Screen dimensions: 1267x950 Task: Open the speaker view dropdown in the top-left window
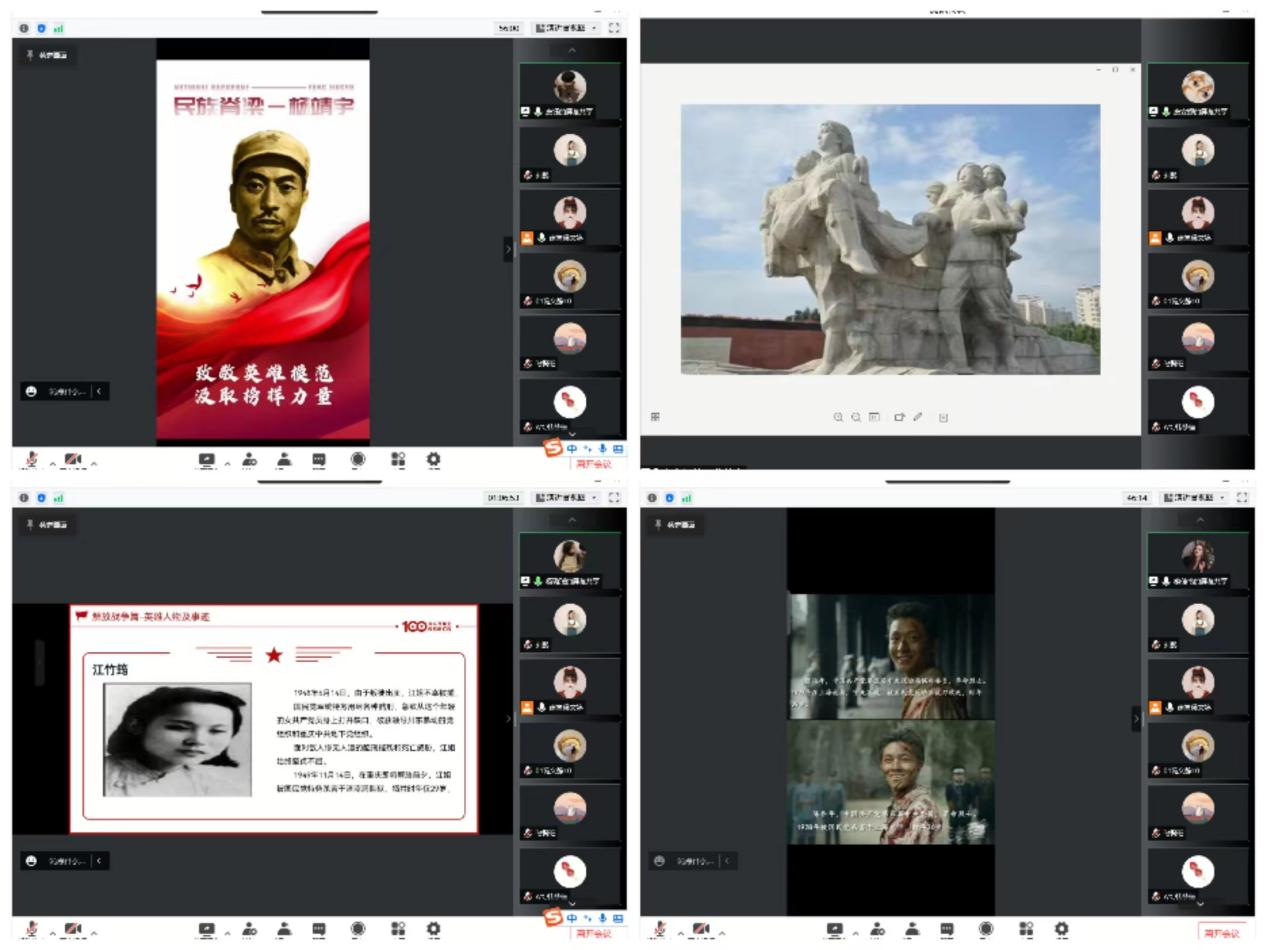(565, 28)
